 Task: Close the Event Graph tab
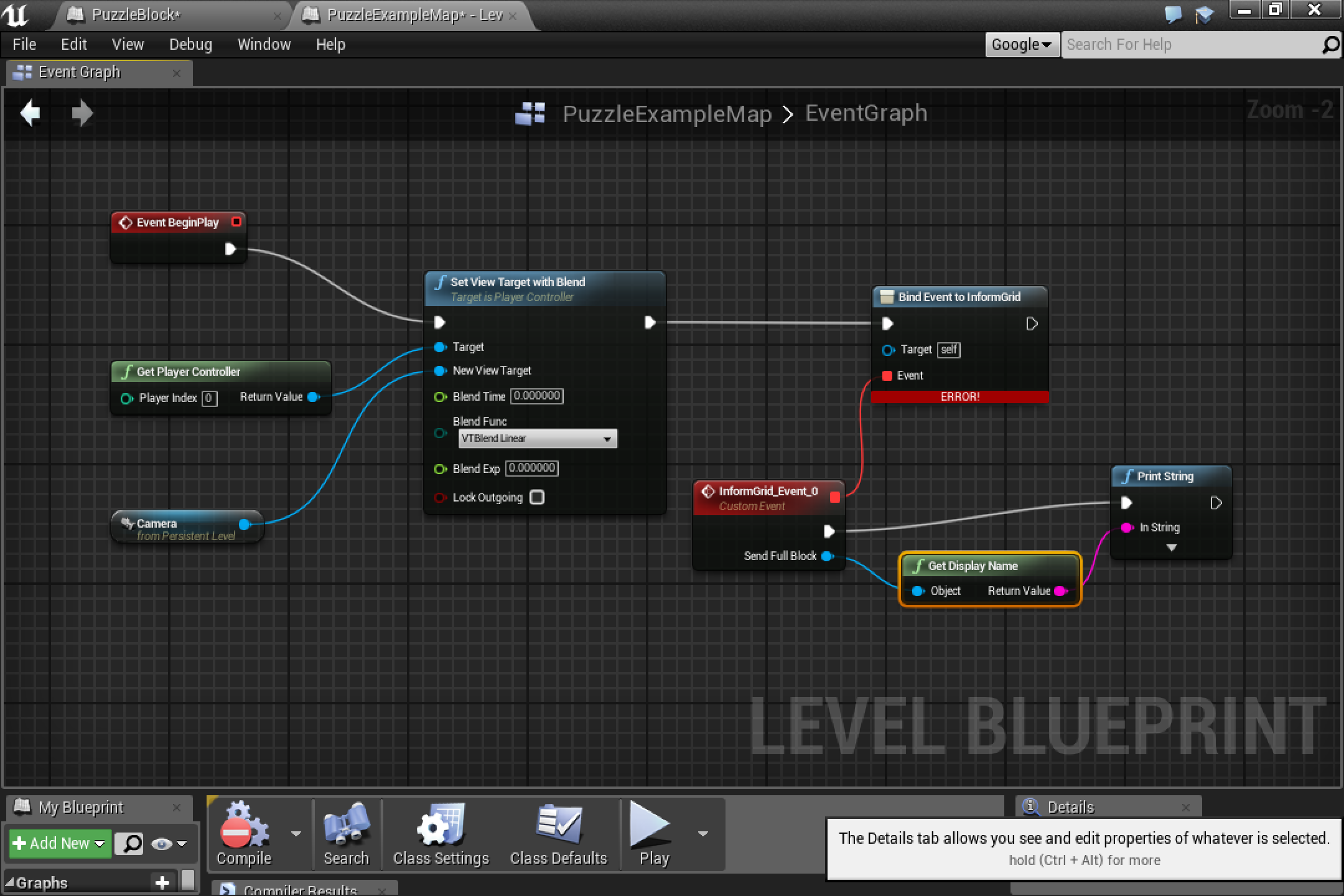pyautogui.click(x=177, y=73)
